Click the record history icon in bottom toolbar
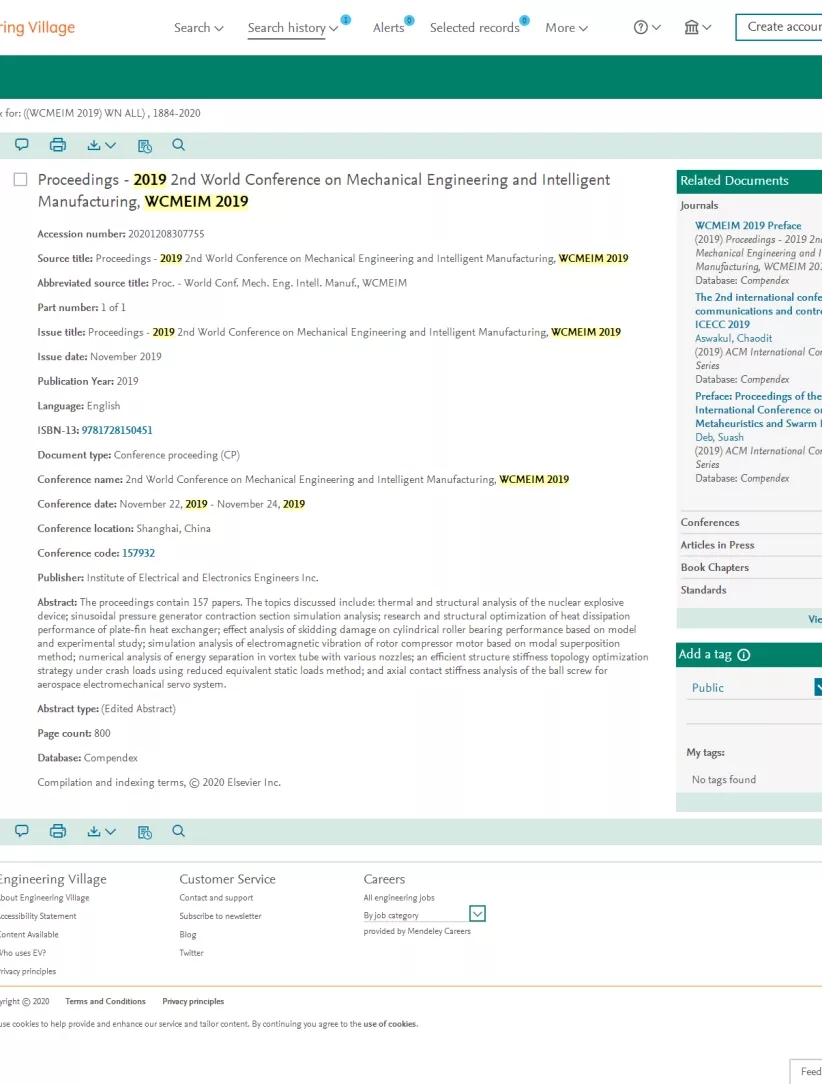 pyautogui.click(x=144, y=832)
